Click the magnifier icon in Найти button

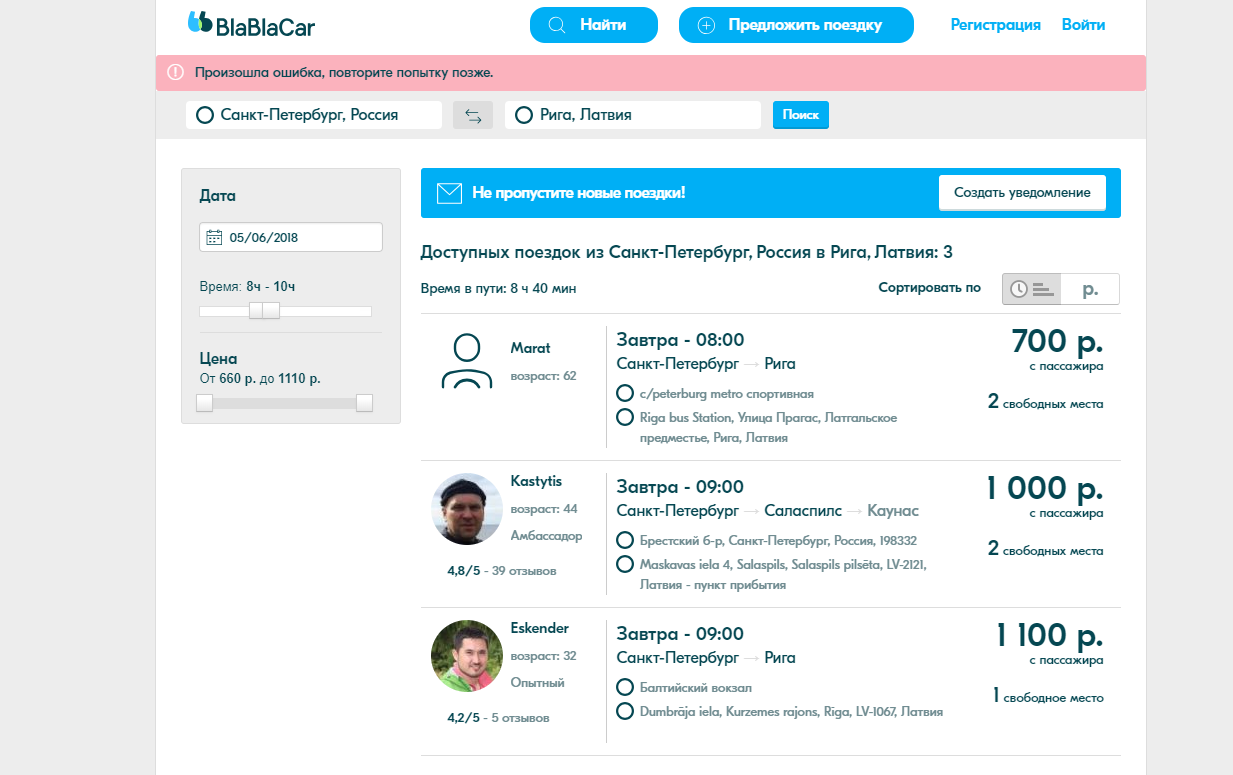point(557,25)
